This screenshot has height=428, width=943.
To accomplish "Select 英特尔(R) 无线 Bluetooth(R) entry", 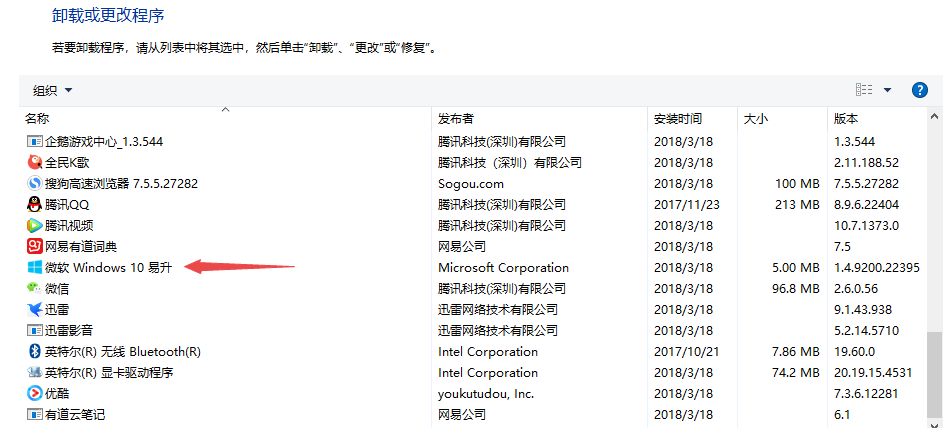I will coord(123,352).
